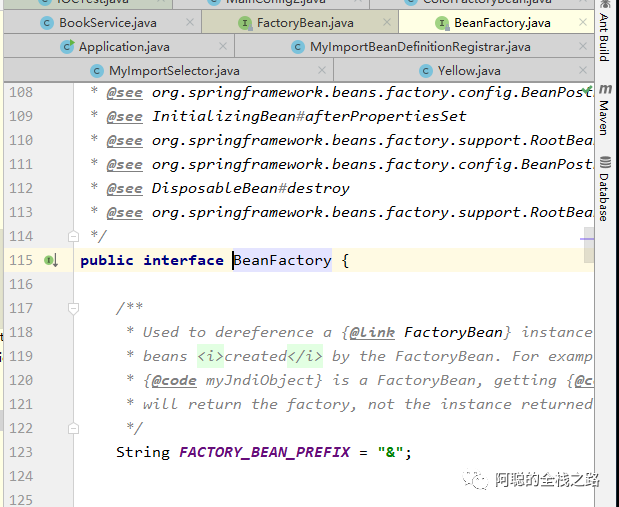Click the FactoryBean.java interface icon
This screenshot has height=507, width=619.
point(245,23)
